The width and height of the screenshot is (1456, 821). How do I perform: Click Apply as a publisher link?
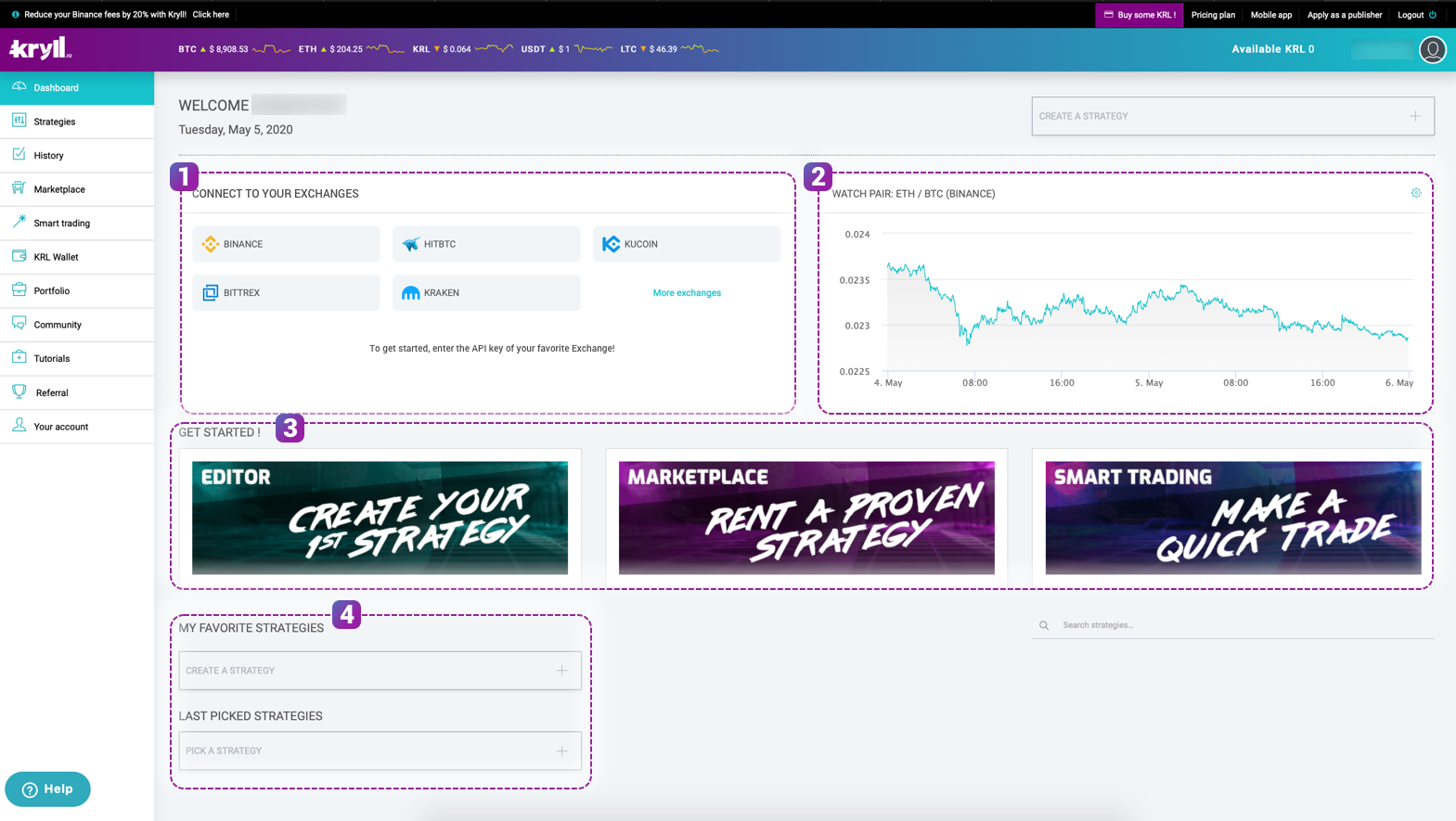(1344, 15)
